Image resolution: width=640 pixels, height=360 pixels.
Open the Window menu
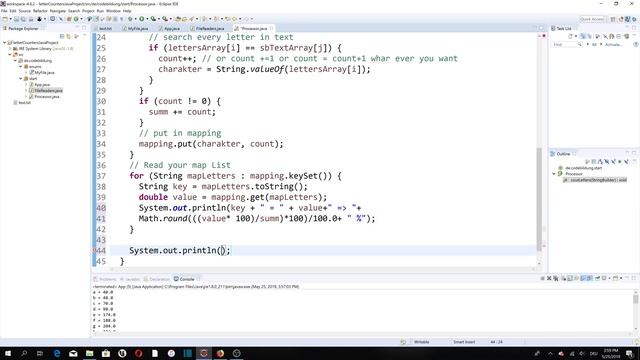pos(113,11)
